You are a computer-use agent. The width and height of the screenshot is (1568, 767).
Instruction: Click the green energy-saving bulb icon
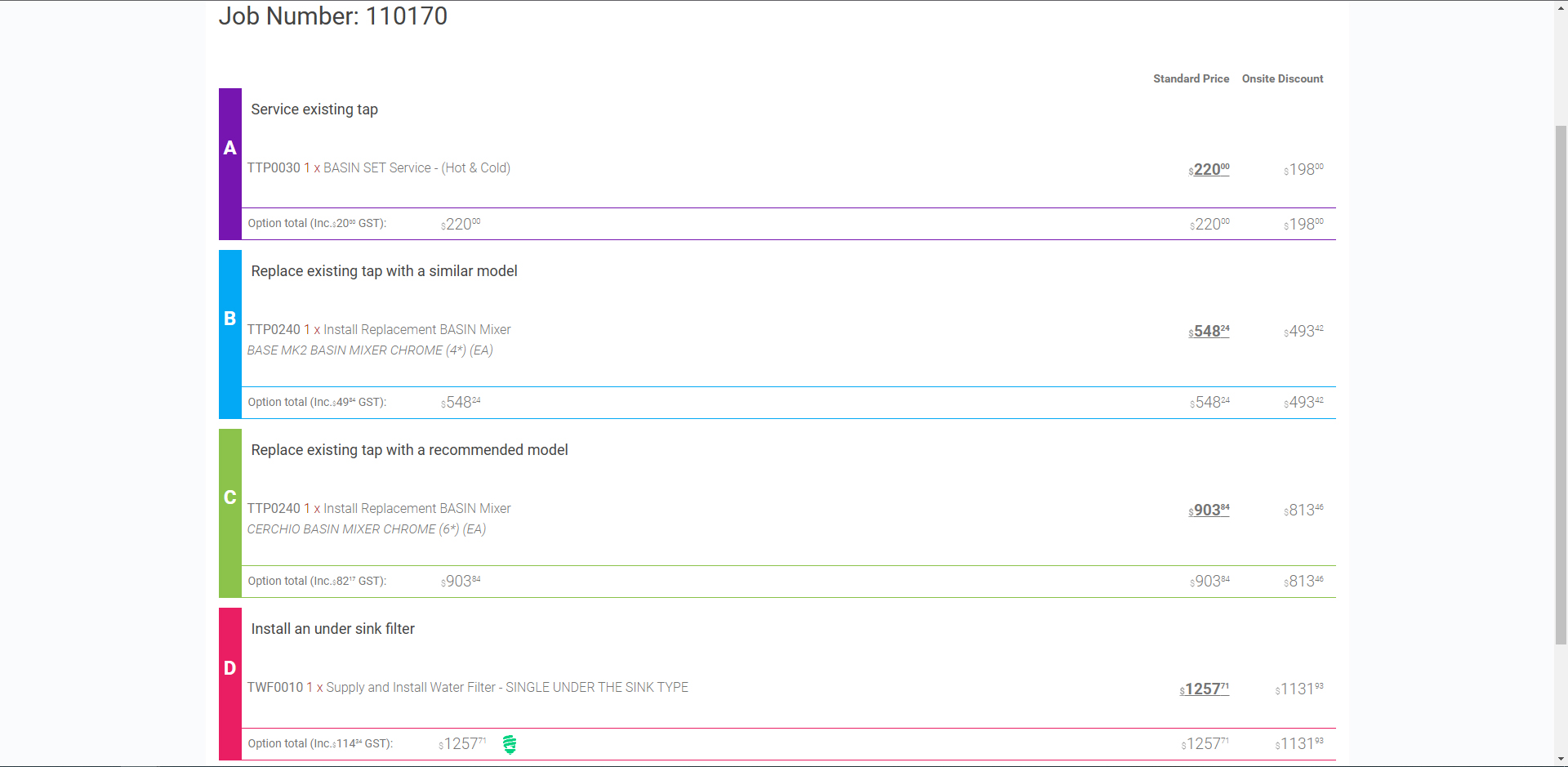point(510,744)
